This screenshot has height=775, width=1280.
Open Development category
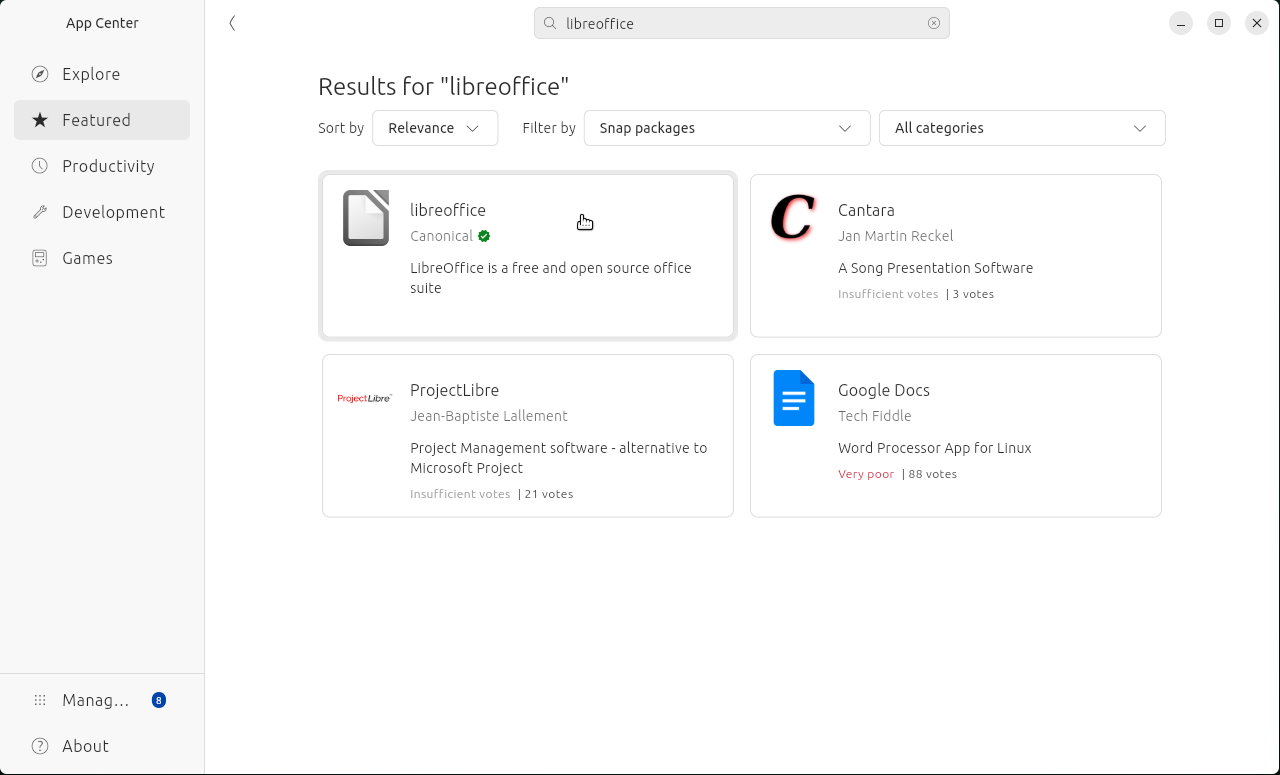pos(102,212)
